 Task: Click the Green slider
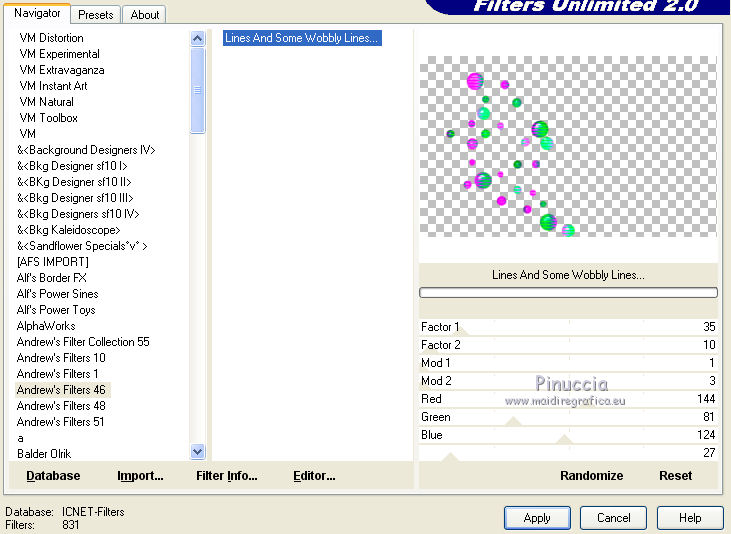(x=568, y=417)
